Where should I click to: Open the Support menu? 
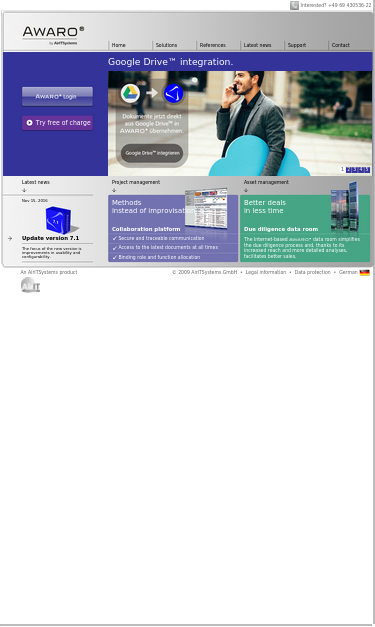(297, 45)
